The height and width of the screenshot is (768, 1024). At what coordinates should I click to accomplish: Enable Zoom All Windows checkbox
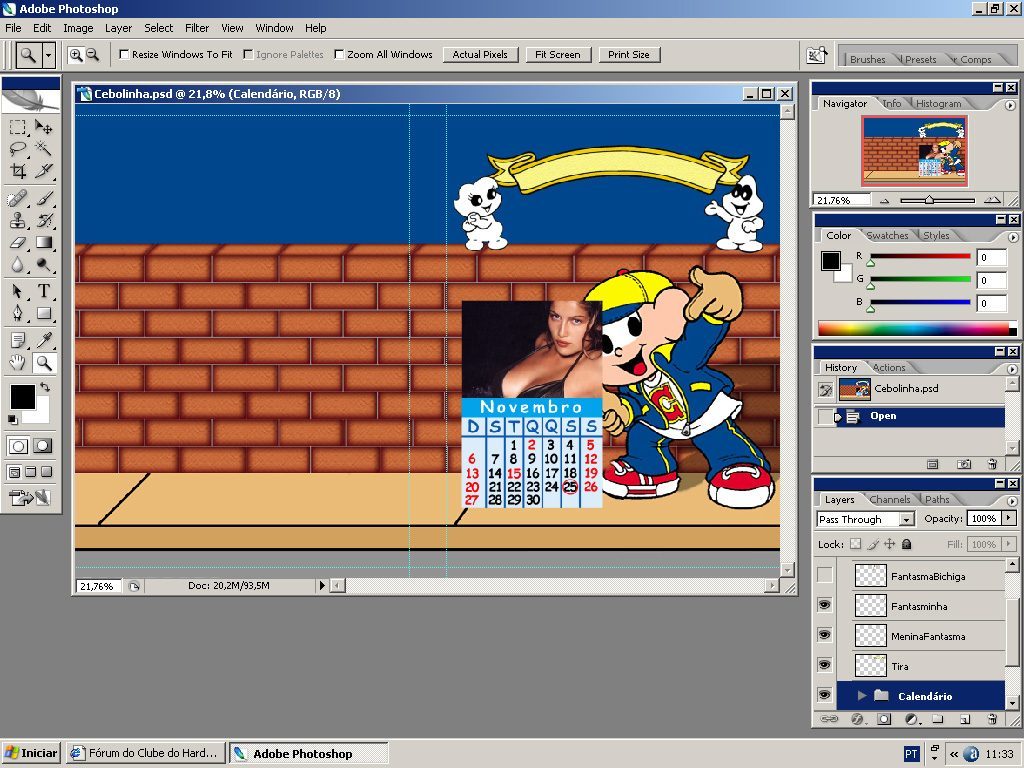(339, 54)
